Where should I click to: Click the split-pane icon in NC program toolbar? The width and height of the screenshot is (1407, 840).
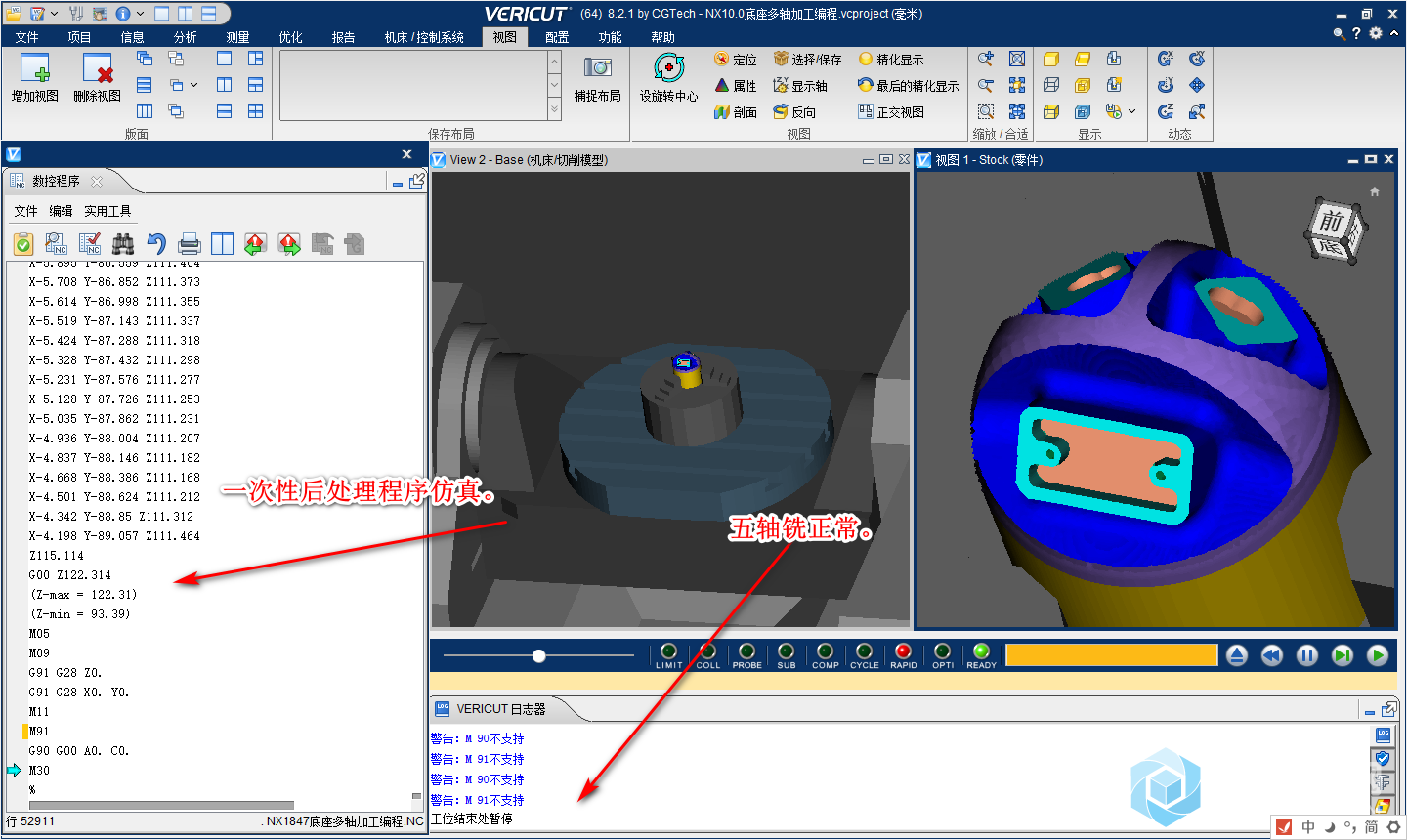[223, 244]
